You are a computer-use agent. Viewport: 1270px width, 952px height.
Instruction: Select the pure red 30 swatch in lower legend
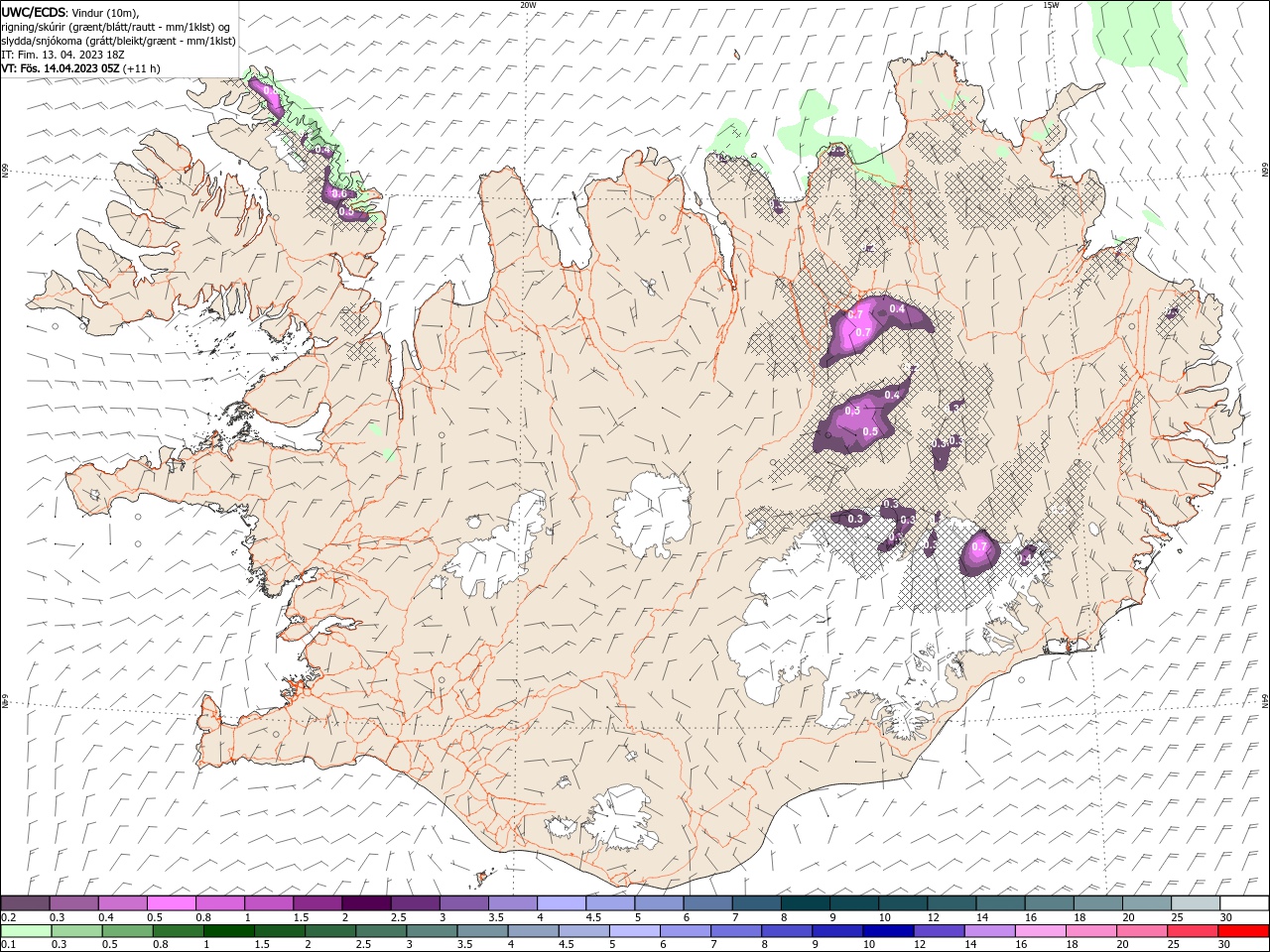[x=1244, y=931]
